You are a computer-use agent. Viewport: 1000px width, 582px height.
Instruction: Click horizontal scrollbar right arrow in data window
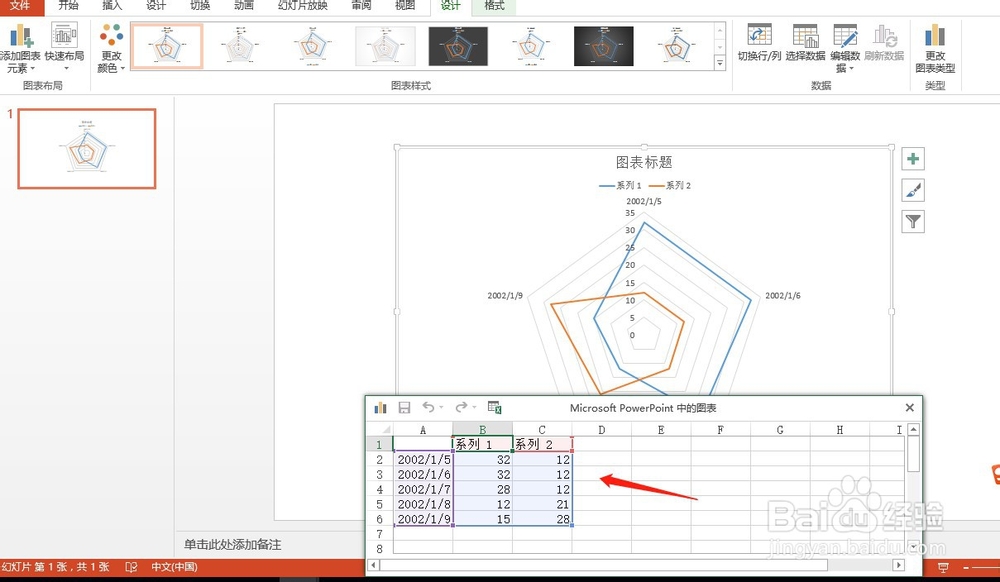pyautogui.click(x=899, y=565)
